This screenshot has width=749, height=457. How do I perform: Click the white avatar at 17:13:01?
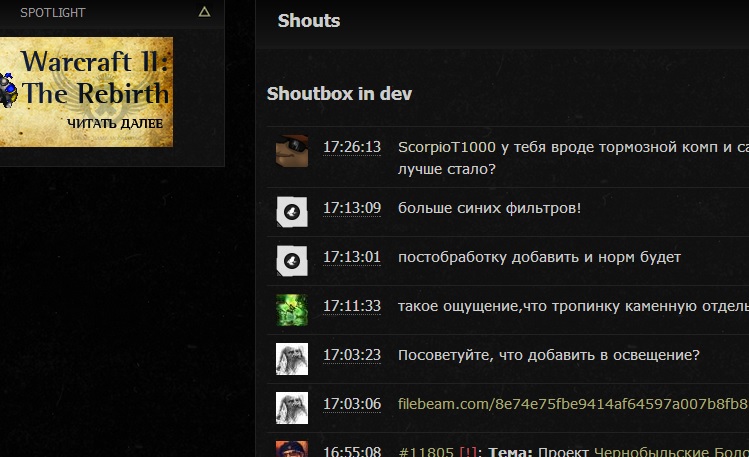292,261
